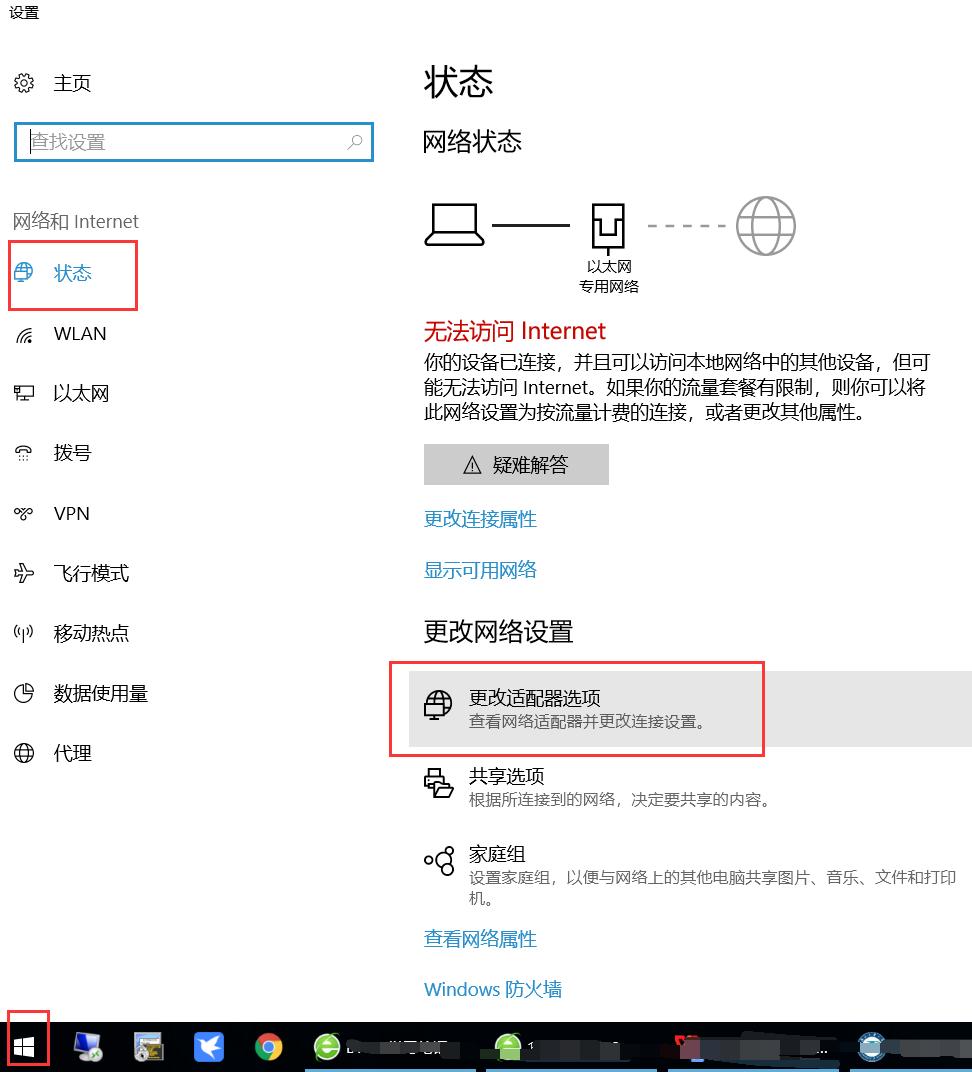Launch Chrome from the taskbar

268,1047
